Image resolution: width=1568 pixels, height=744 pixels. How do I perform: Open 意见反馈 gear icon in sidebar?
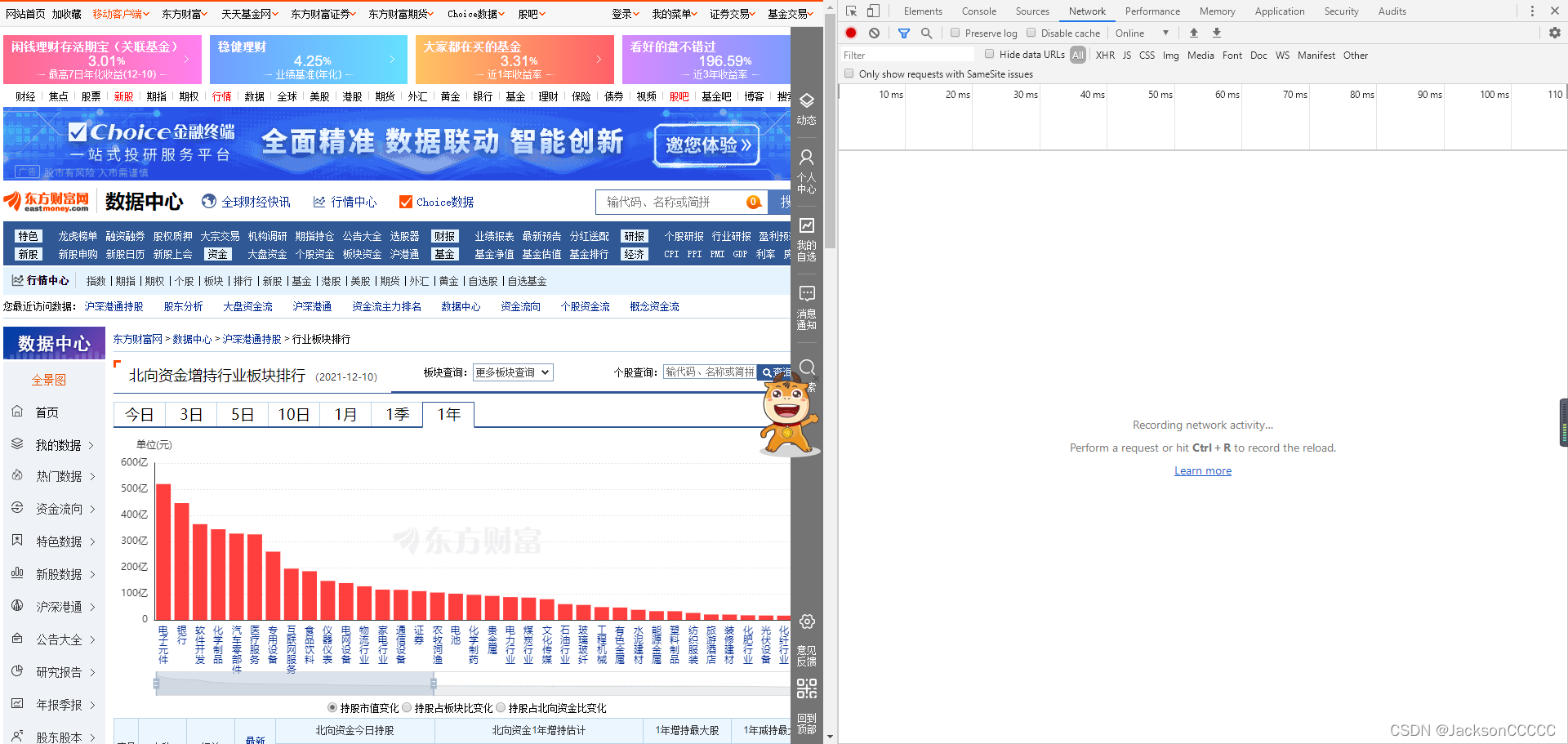806,621
